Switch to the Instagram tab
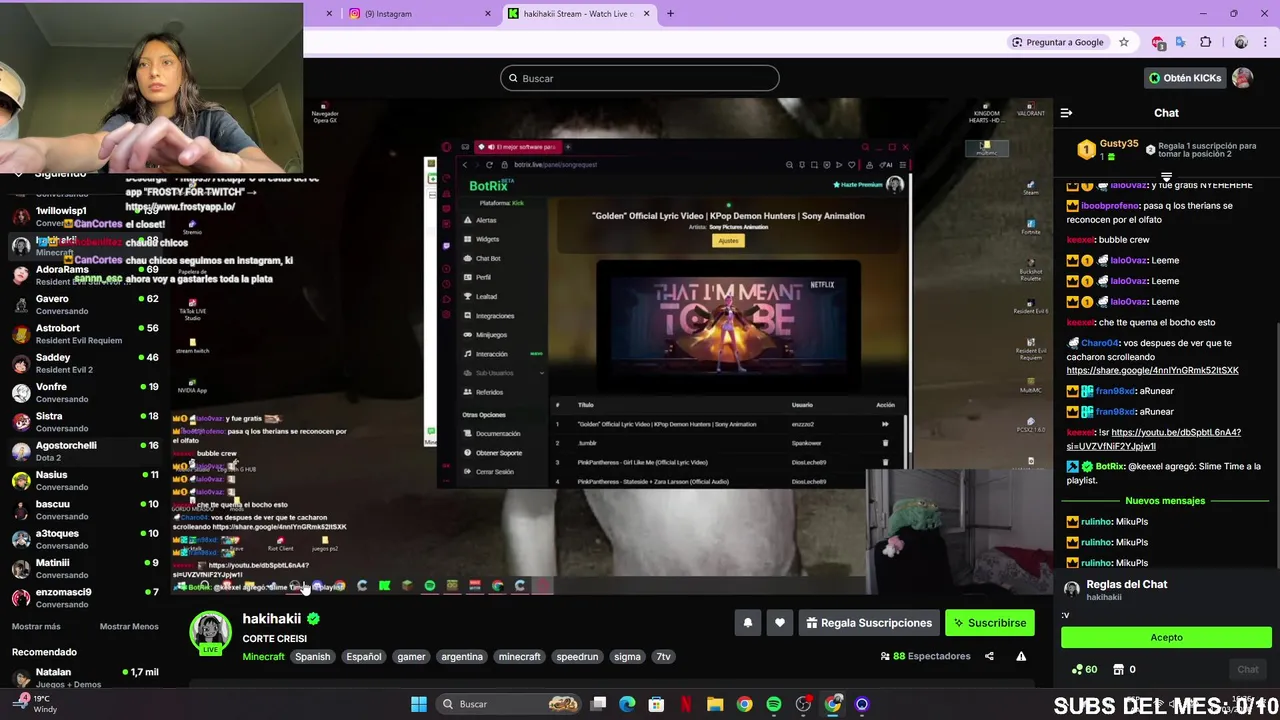 click(419, 14)
